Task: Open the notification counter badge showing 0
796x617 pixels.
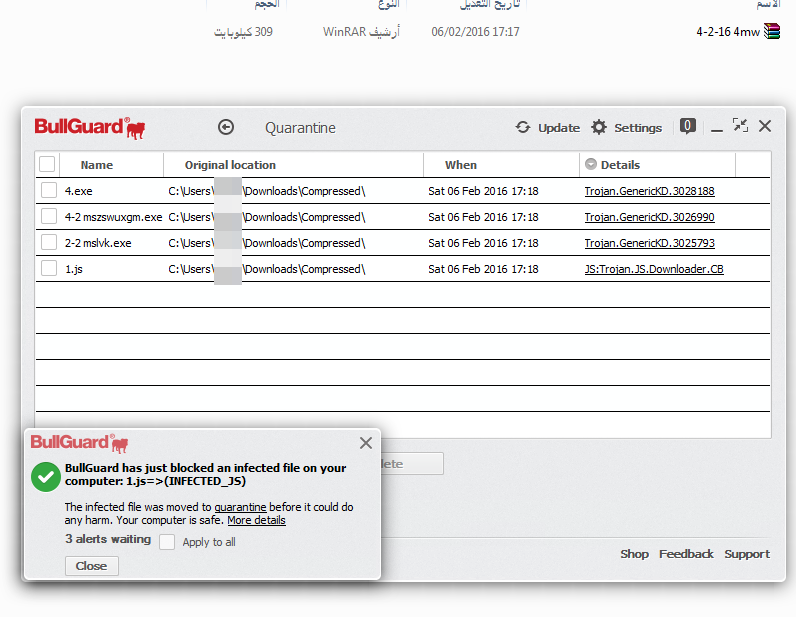Action: tap(687, 126)
